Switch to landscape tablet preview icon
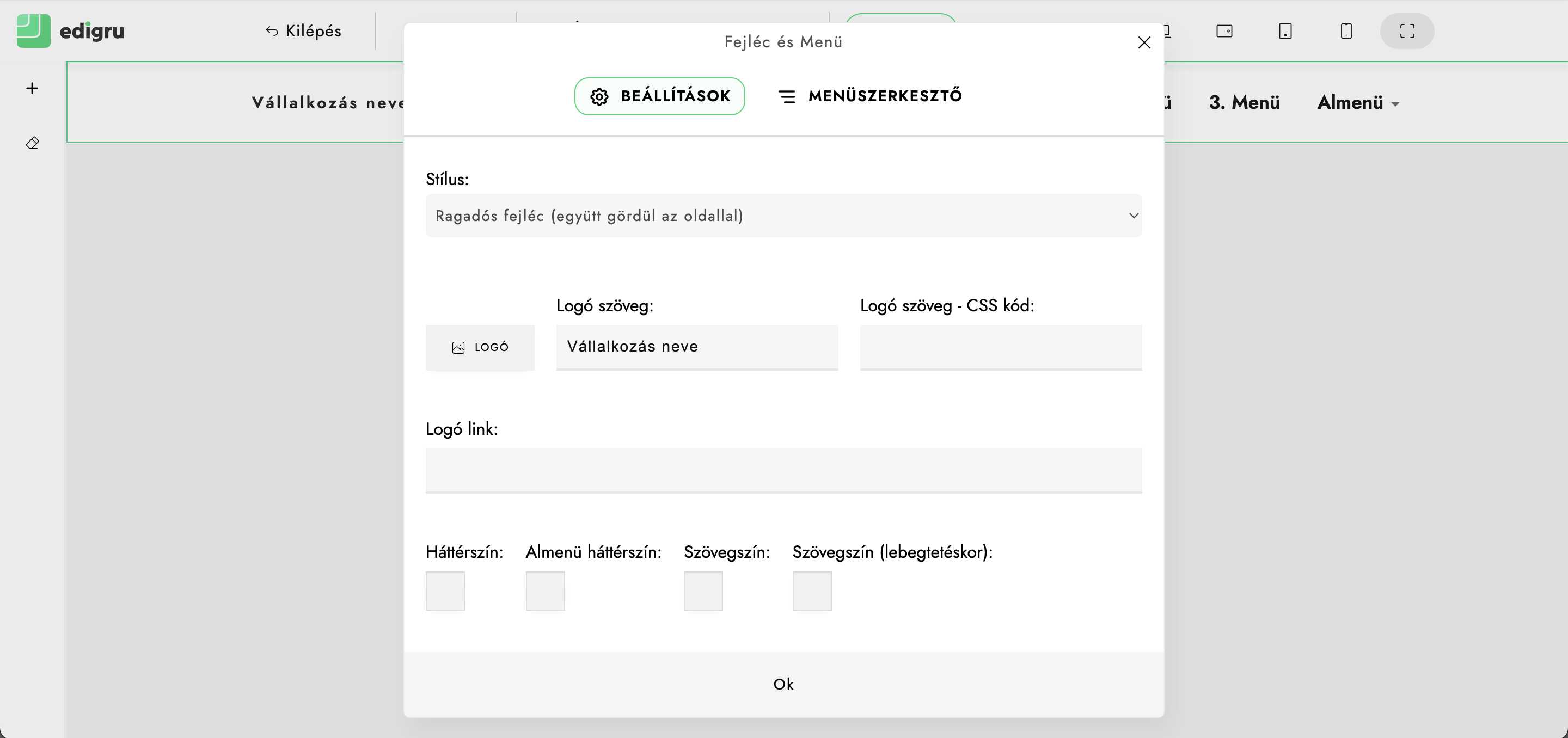This screenshot has height=738, width=1568. [x=1224, y=31]
